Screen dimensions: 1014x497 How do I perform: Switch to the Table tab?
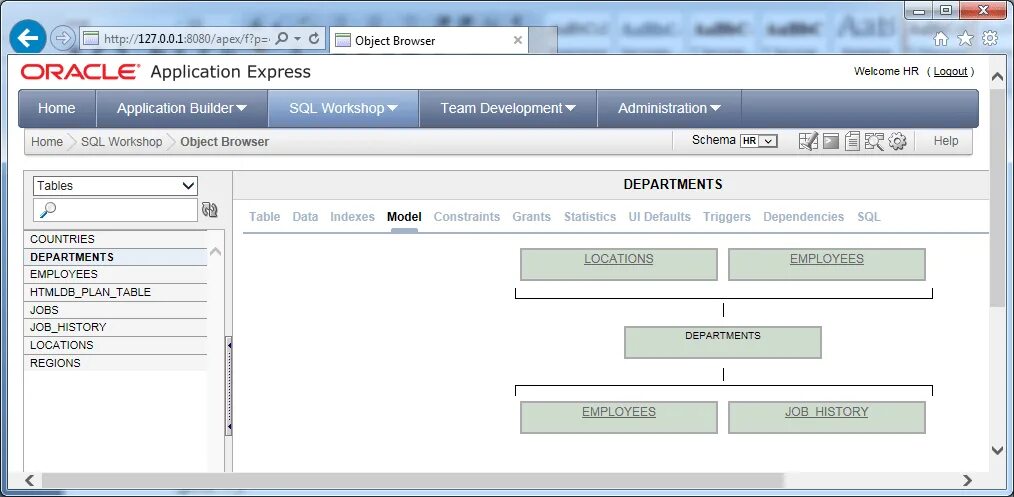[264, 217]
